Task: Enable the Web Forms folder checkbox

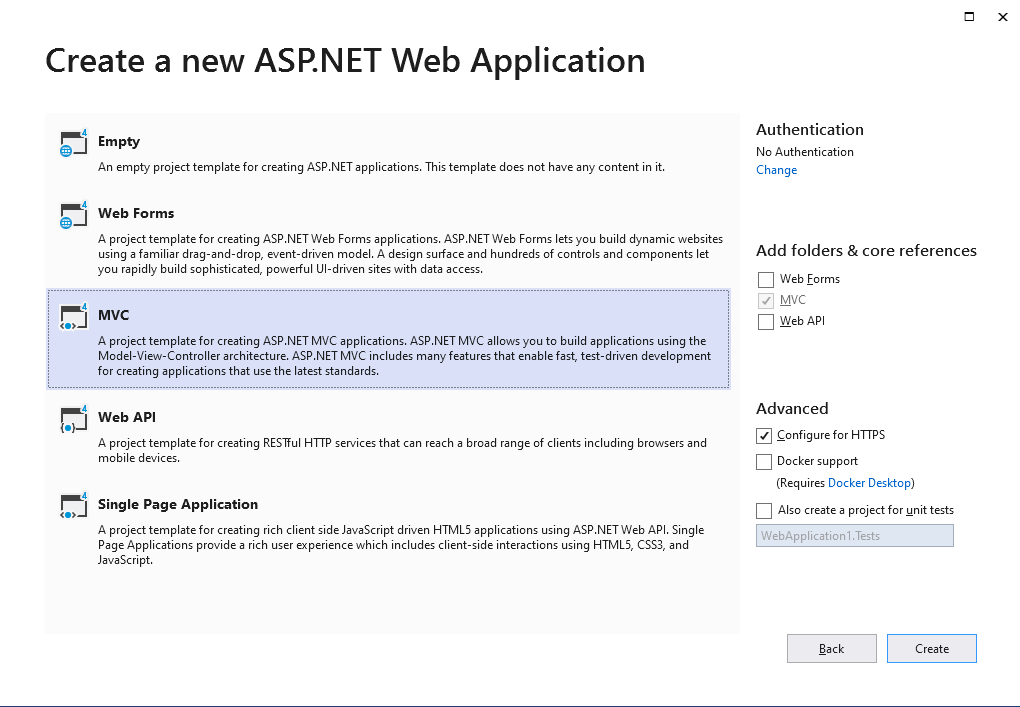Action: click(765, 279)
